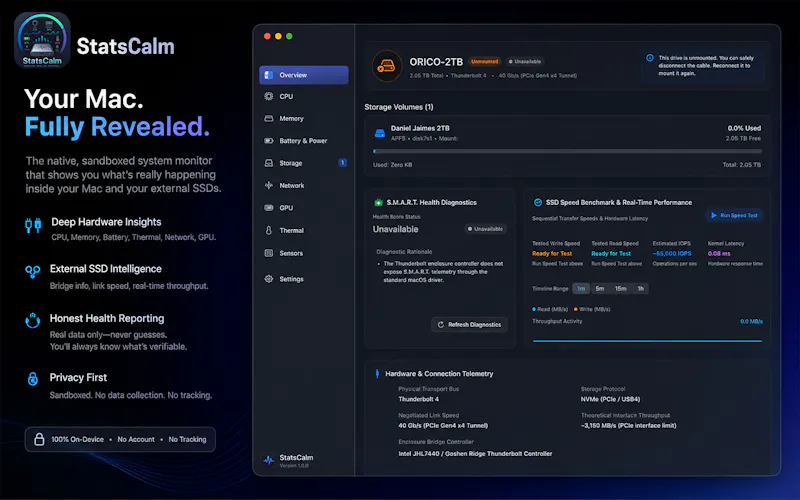Screen dimensions: 800x500
Task: Click the Hardware & Connection Telemetry icon
Action: 377,374
